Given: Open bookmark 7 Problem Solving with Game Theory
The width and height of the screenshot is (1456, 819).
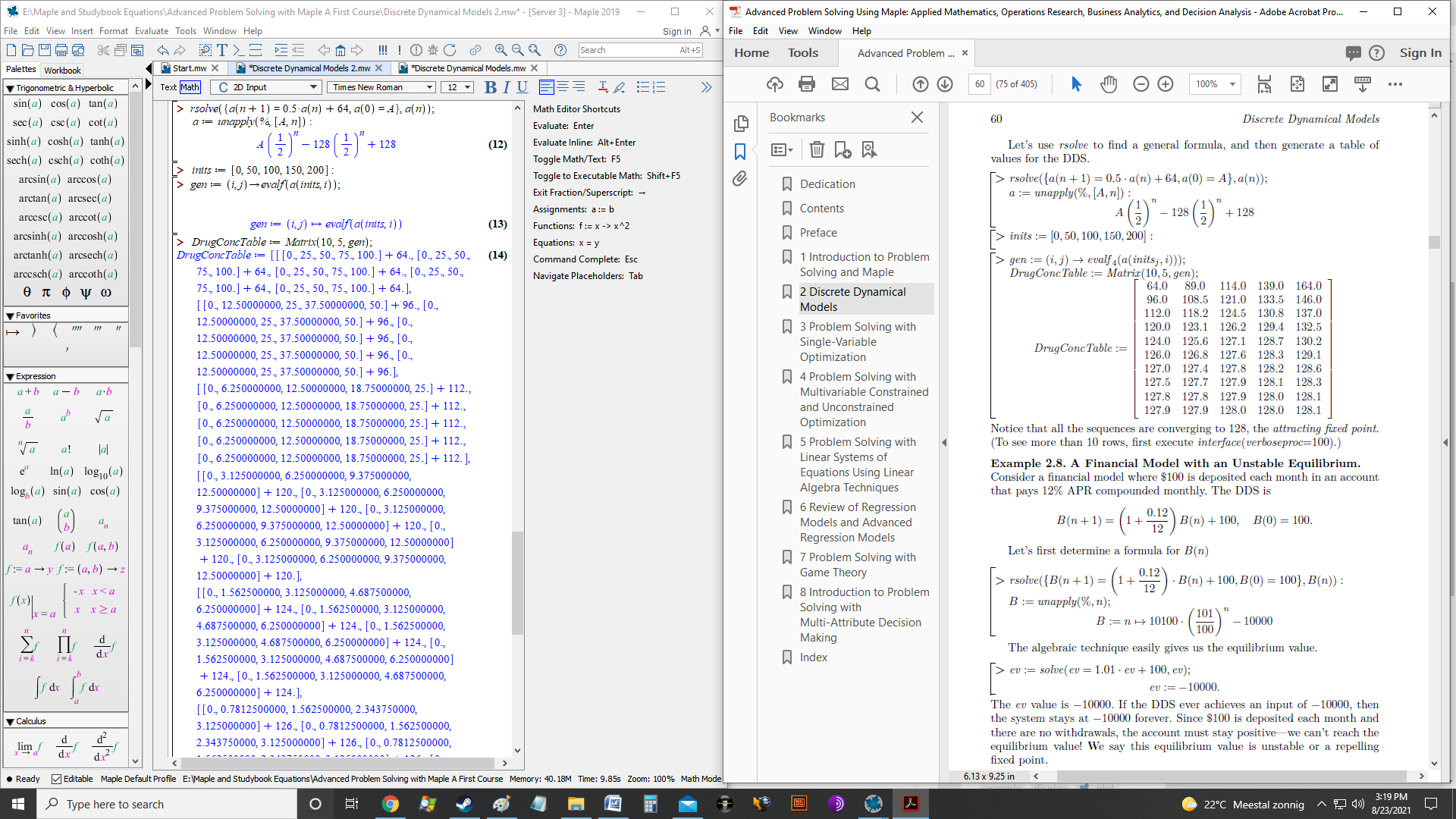Looking at the screenshot, I should point(858,565).
